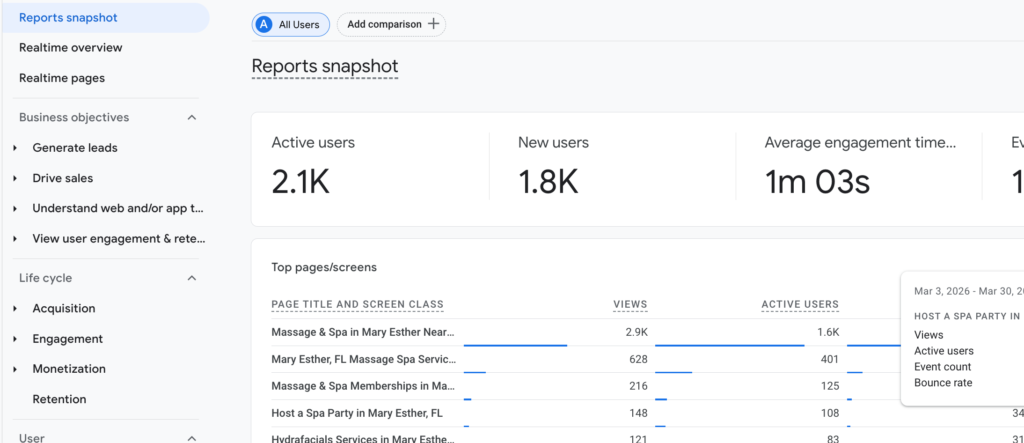Collapse the User section chevron
The width and height of the screenshot is (1024, 443).
pyautogui.click(x=192, y=437)
